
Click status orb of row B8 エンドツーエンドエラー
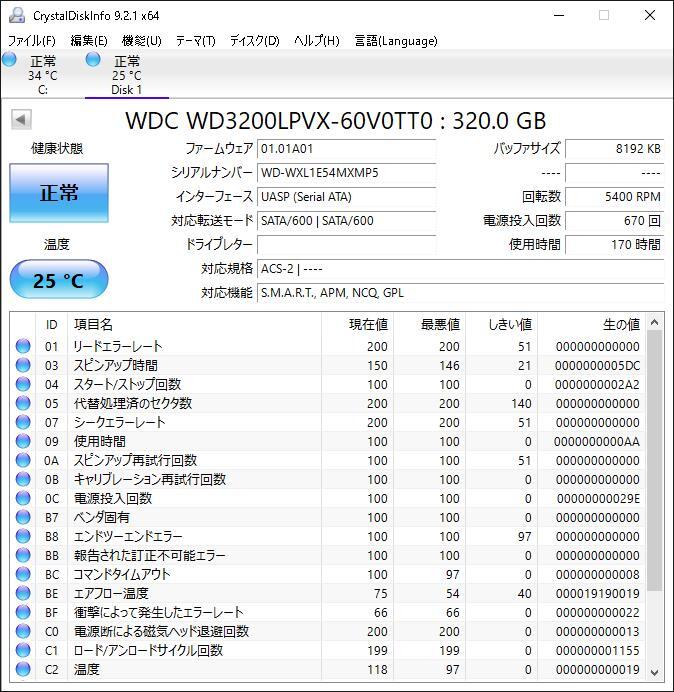[23, 536]
